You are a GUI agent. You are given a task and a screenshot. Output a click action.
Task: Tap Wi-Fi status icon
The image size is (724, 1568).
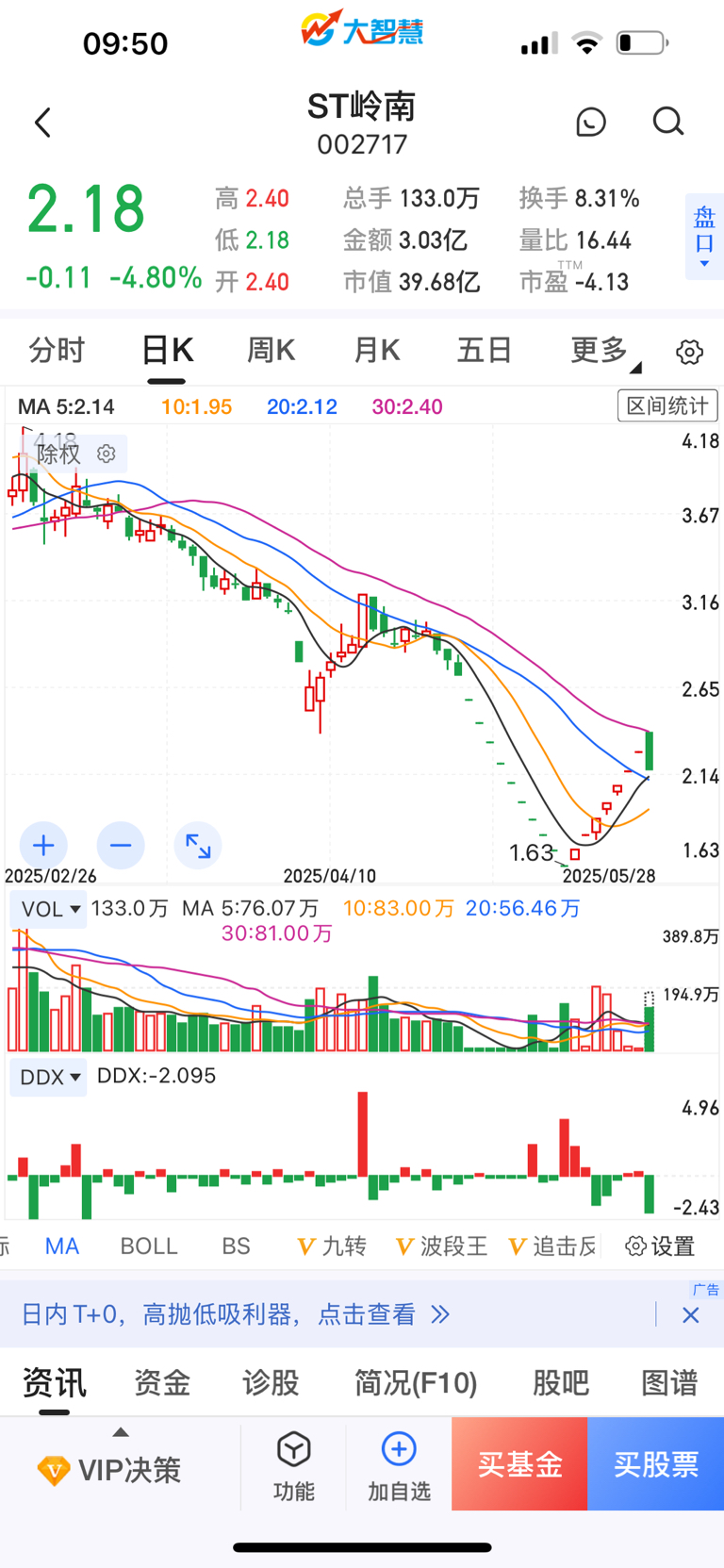(x=586, y=42)
